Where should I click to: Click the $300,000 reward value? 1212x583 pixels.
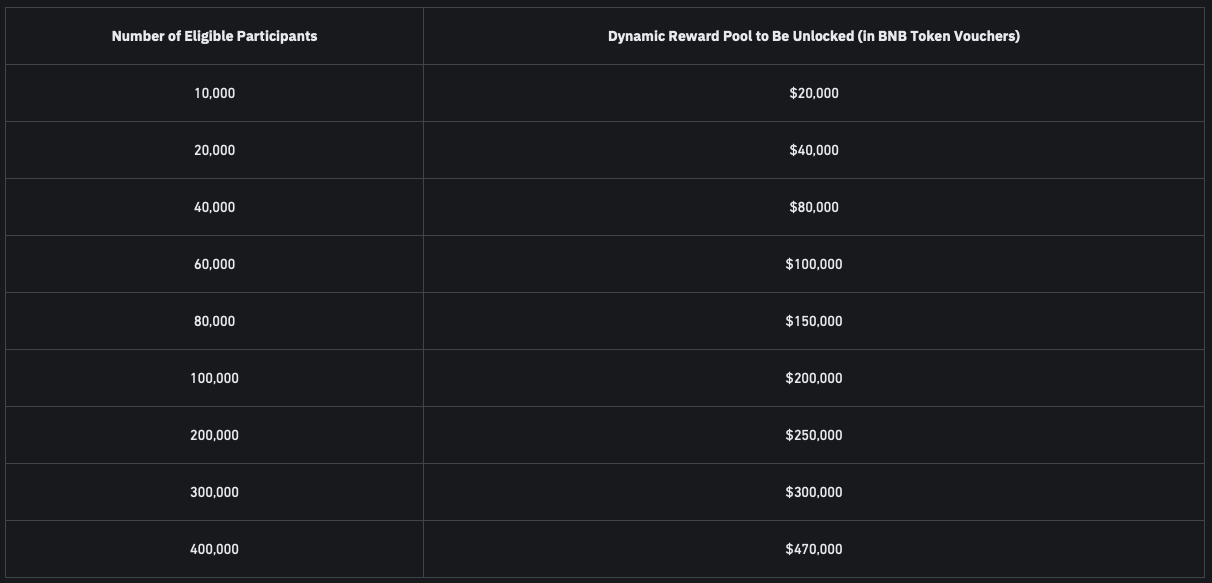pyautogui.click(x=813, y=492)
